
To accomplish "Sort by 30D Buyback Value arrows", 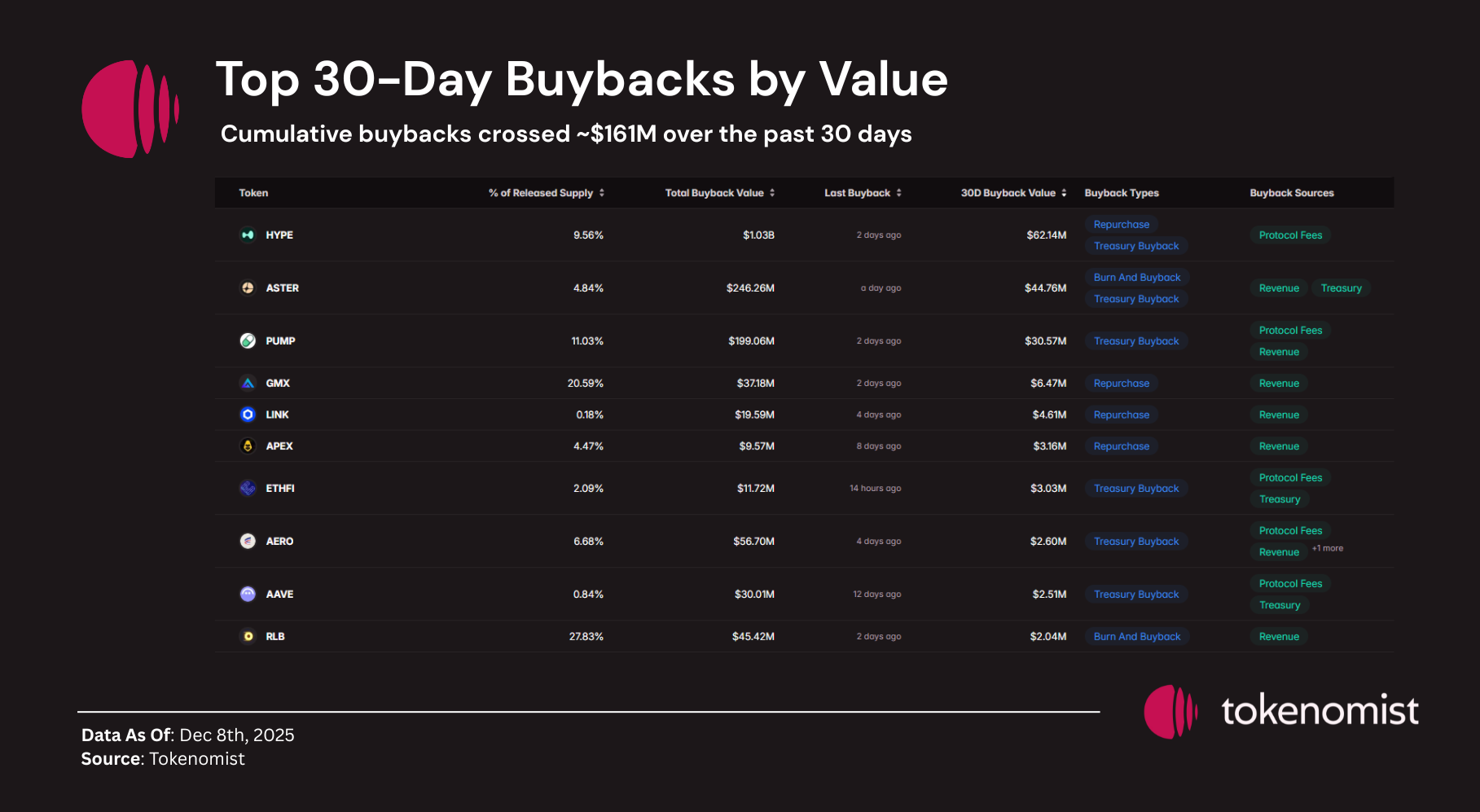I will 1064,193.
